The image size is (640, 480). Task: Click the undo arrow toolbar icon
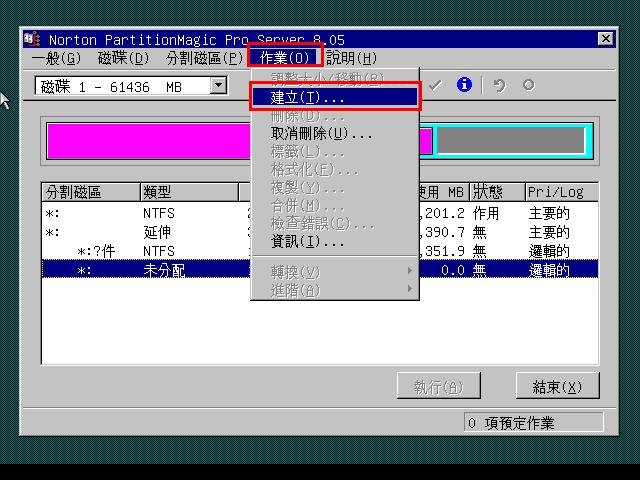point(499,86)
